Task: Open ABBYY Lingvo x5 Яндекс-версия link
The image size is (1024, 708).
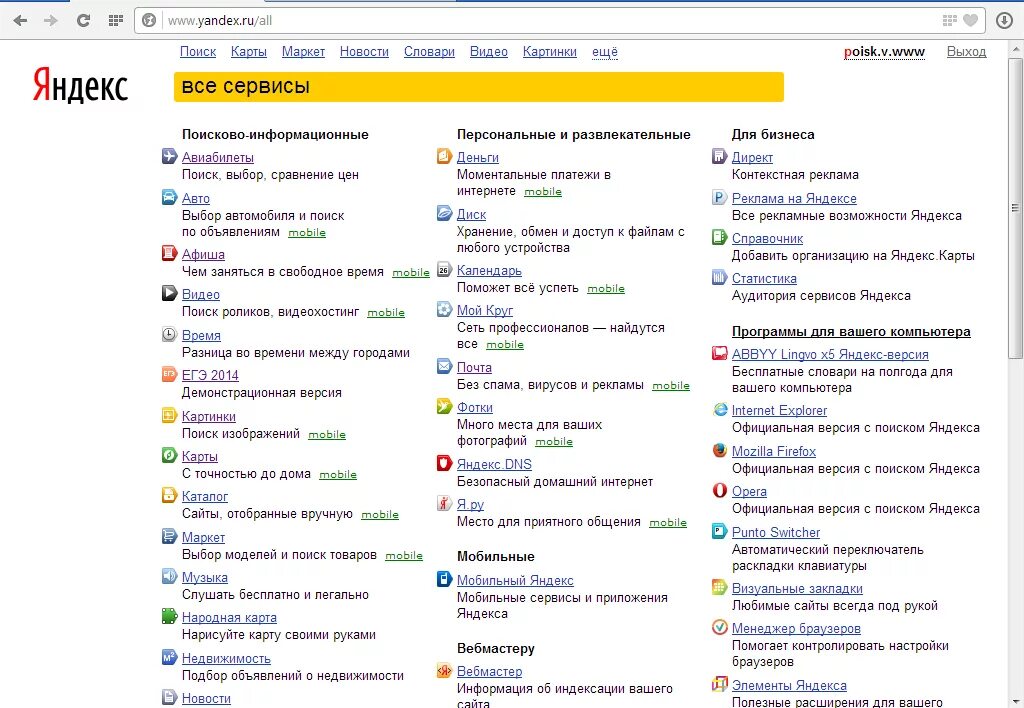Action: click(830, 354)
